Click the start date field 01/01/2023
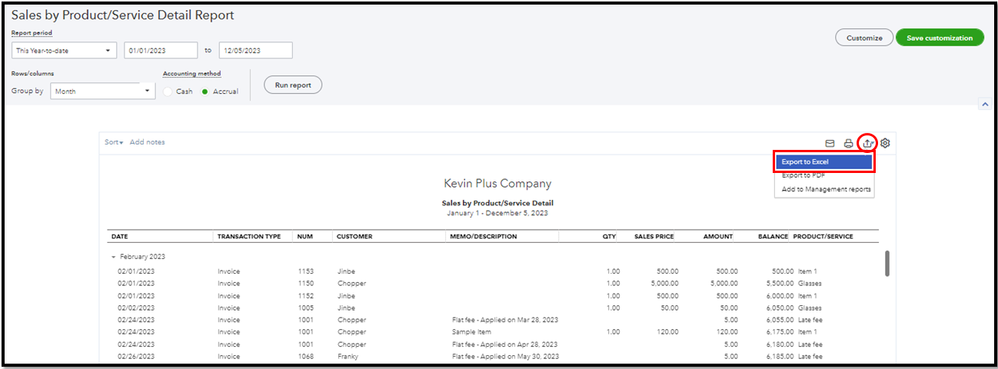Image resolution: width=998 pixels, height=369 pixels. coord(161,50)
